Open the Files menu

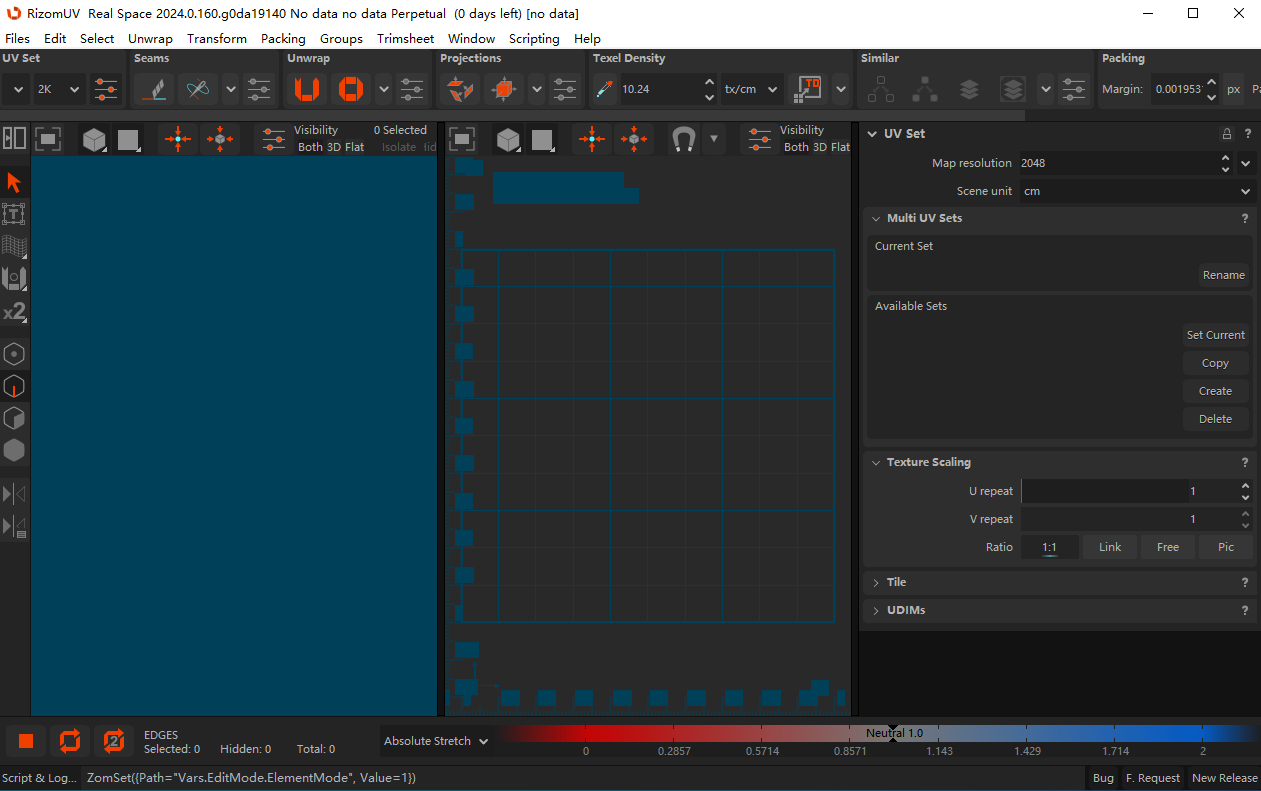pyautogui.click(x=17, y=38)
